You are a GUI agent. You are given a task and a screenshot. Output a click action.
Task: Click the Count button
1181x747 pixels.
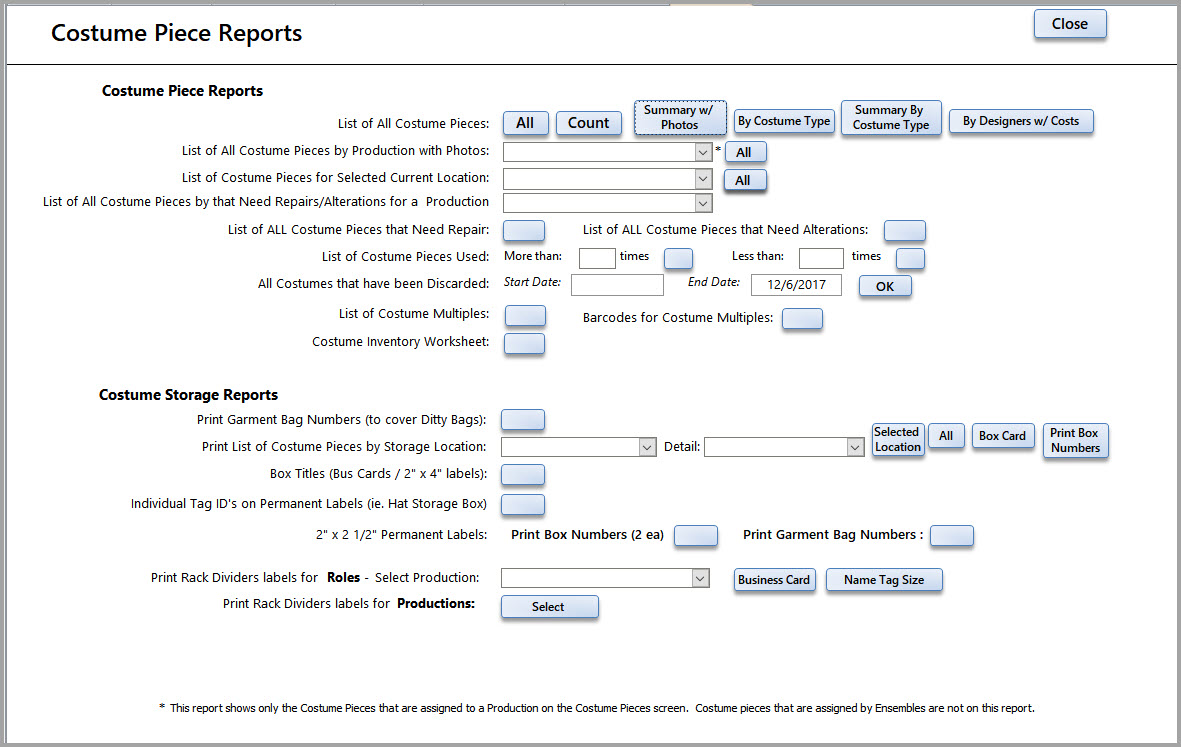click(x=588, y=123)
